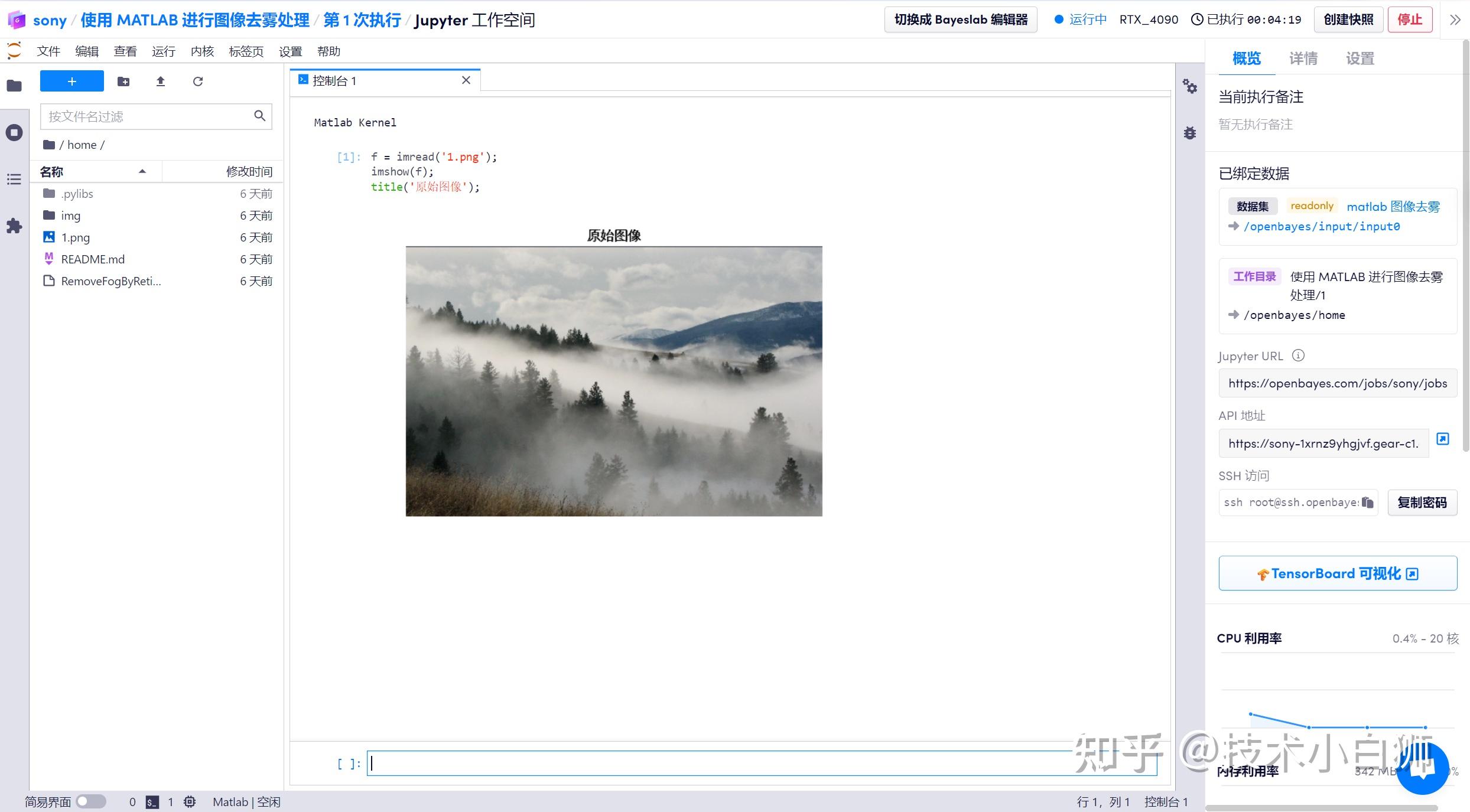Click 切换成 Bayeslab 编辑器 button
This screenshot has height=812, width=1470.
pos(961,19)
